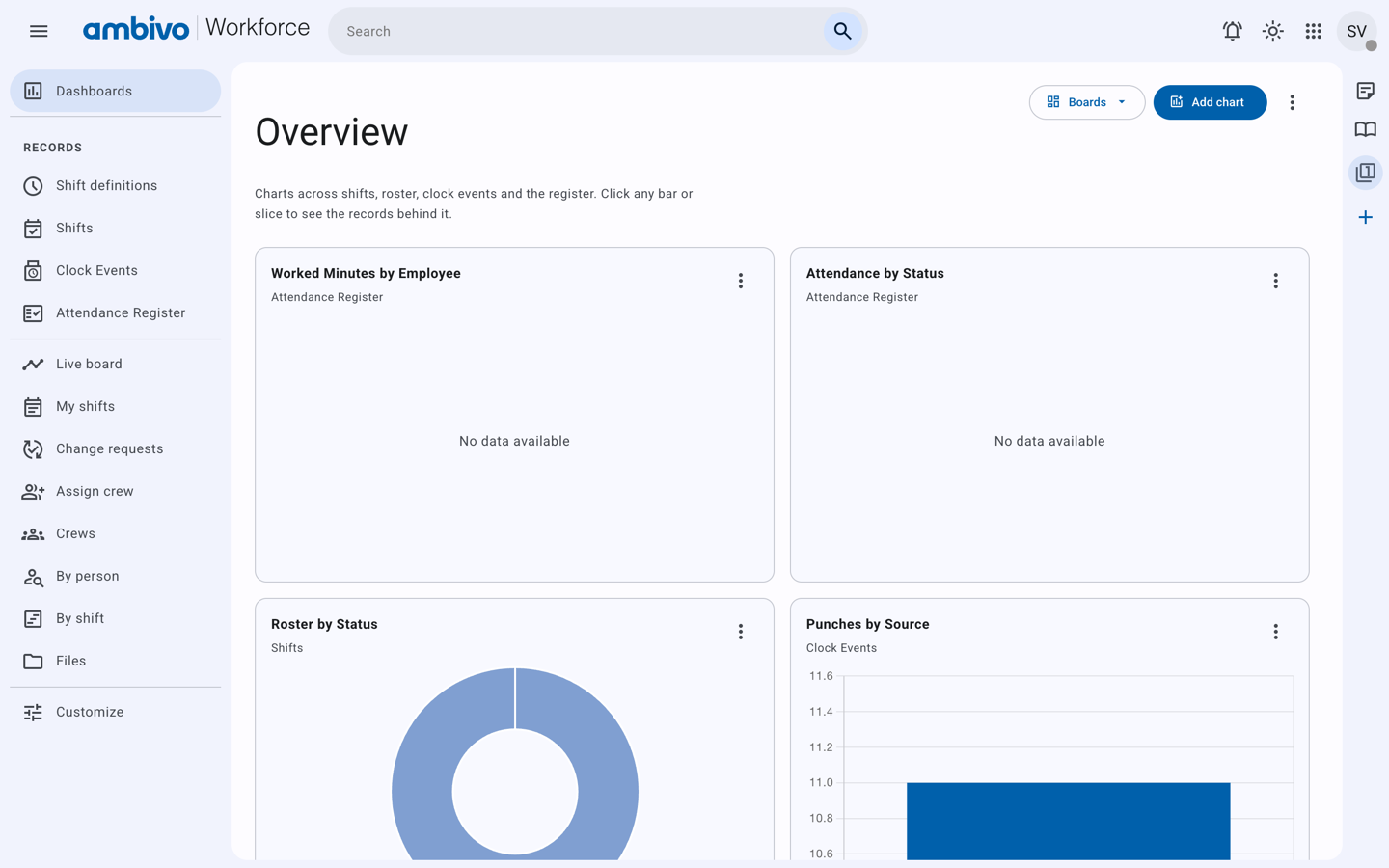
Task: Click the Add chart button
Action: [1210, 102]
